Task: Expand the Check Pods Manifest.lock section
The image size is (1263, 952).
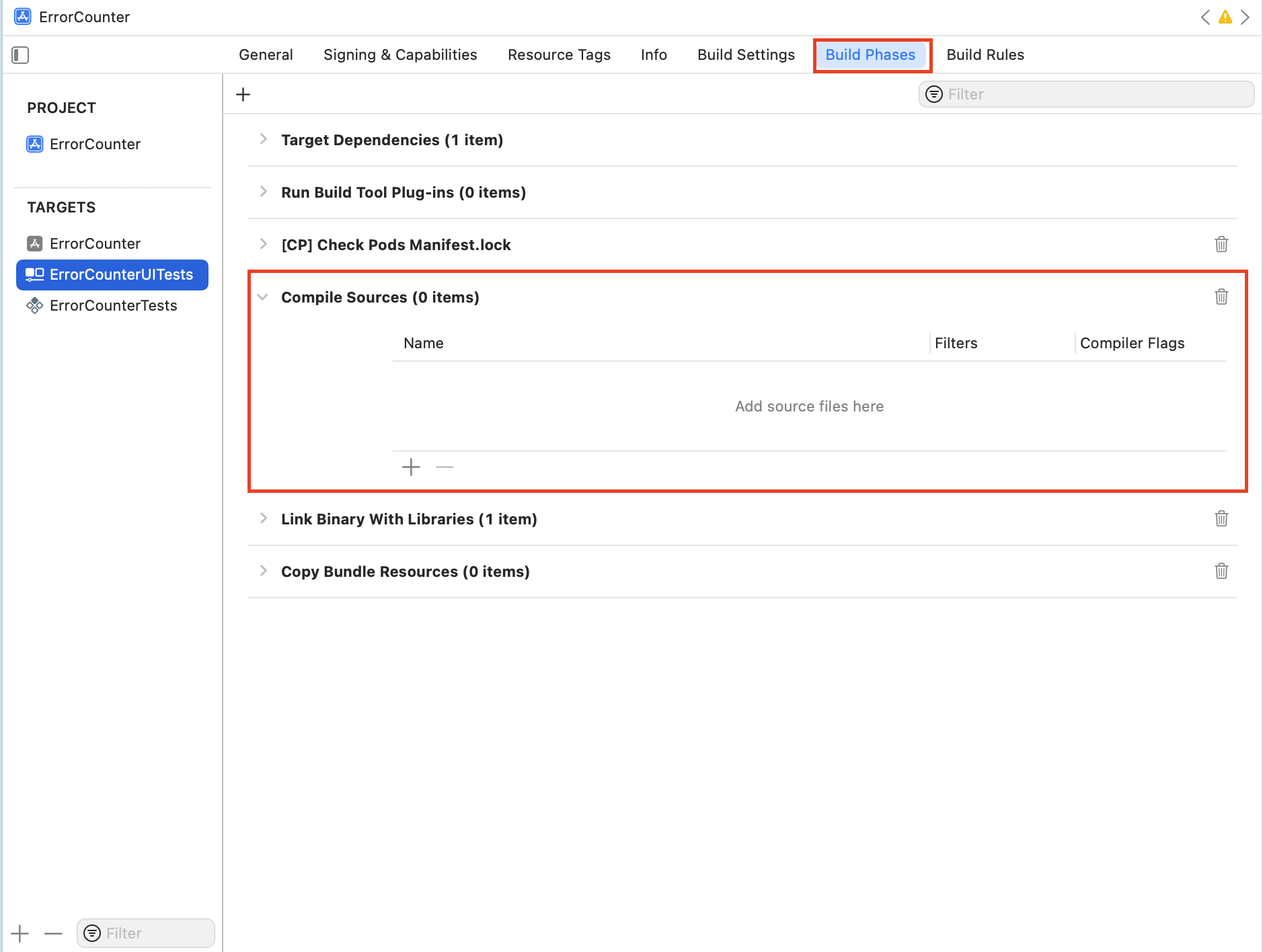Action: point(264,245)
